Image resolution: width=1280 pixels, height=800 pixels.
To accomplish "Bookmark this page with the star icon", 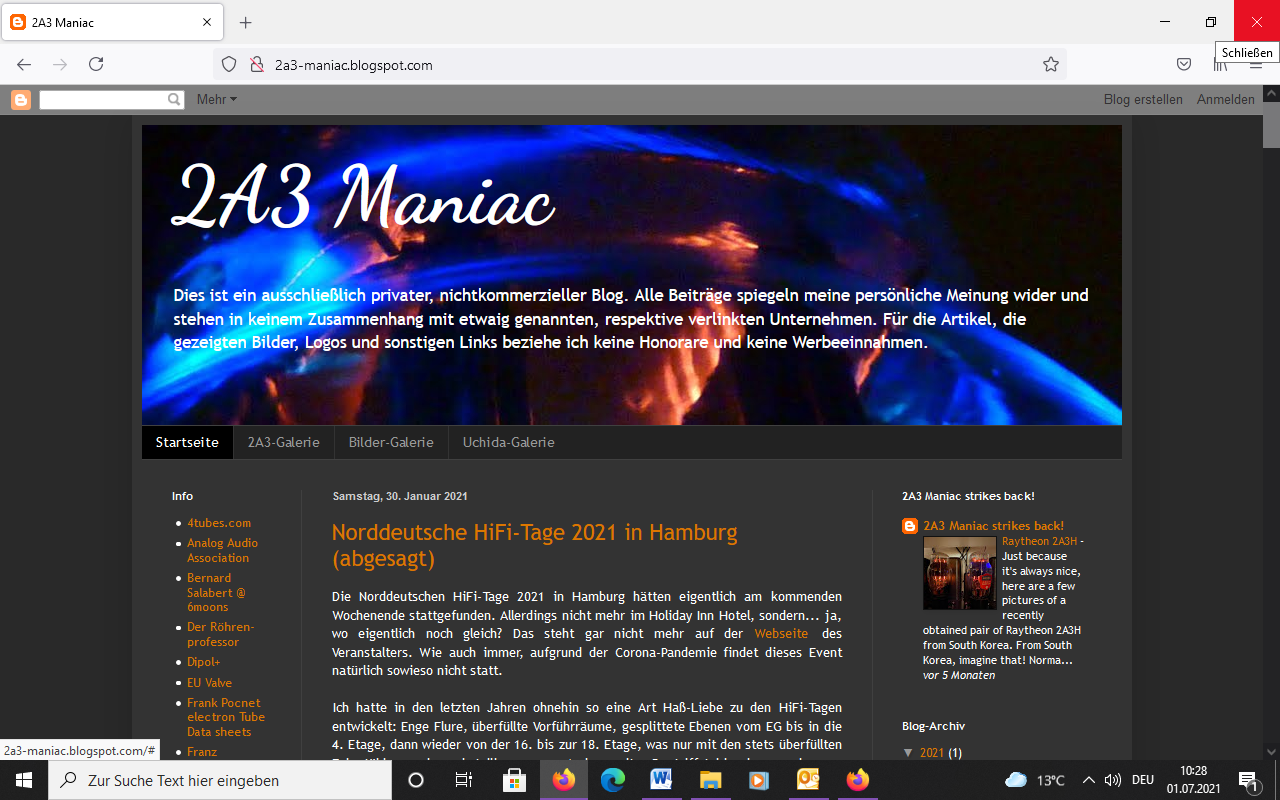I will tap(1050, 65).
